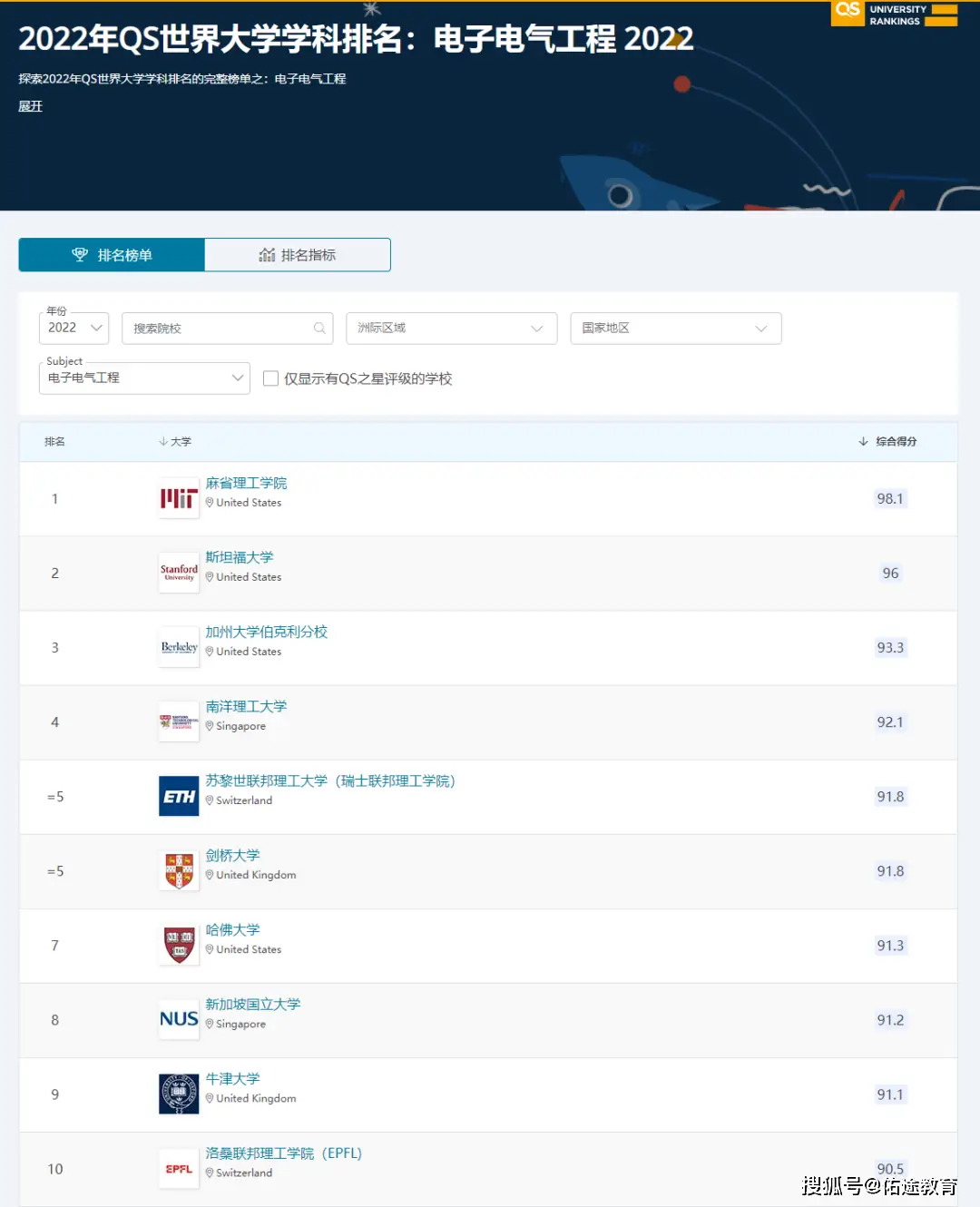980x1207 pixels.
Task: Click the NUS logo icon
Action: 179,1019
